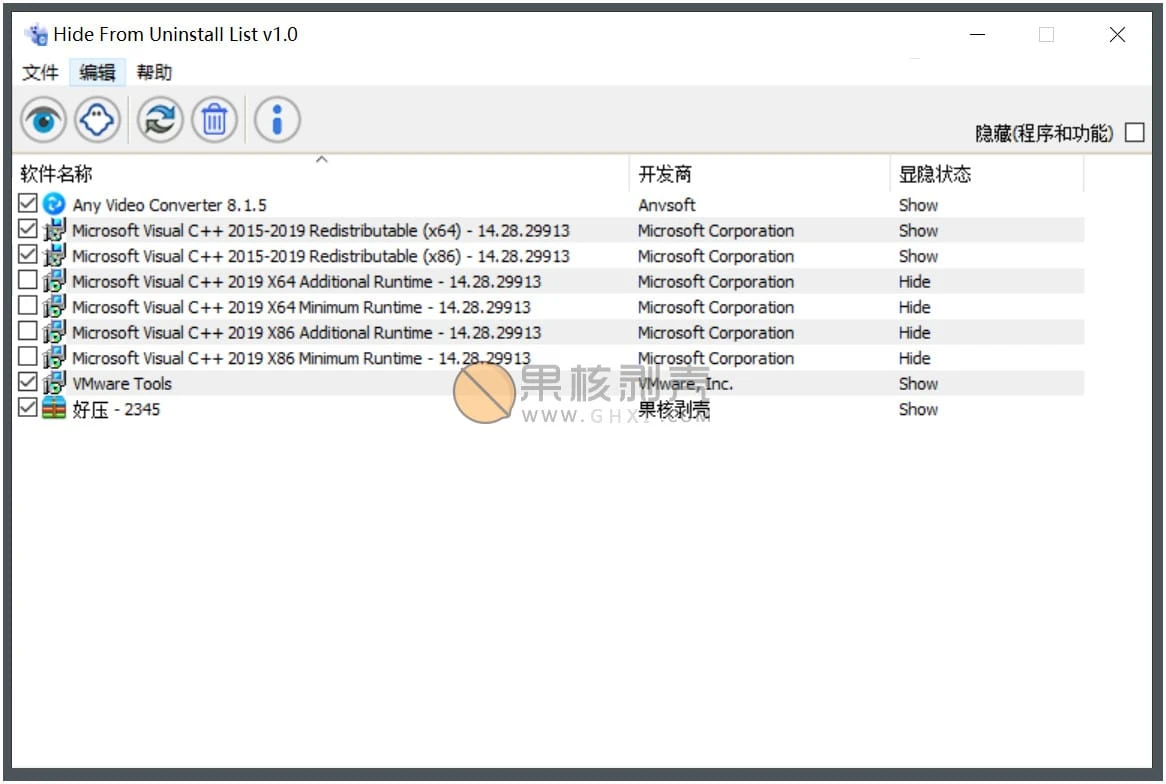Select the 好压 - 2345 row name
The height and width of the screenshot is (784, 1166).
pyautogui.click(x=116, y=409)
